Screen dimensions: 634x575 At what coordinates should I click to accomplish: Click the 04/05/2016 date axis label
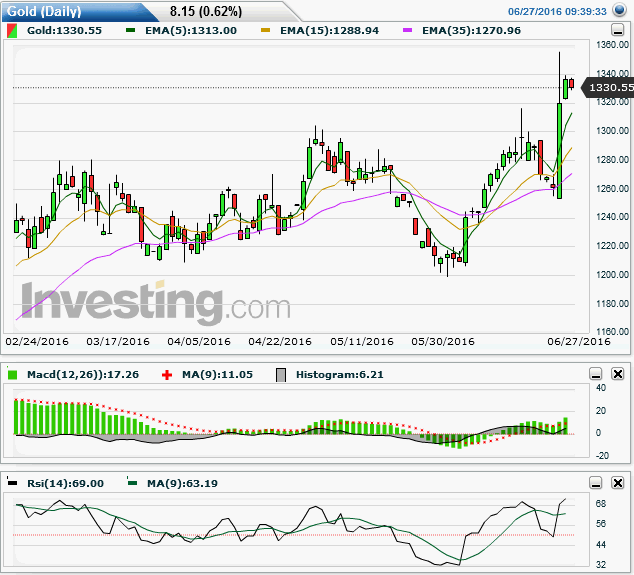coord(199,342)
